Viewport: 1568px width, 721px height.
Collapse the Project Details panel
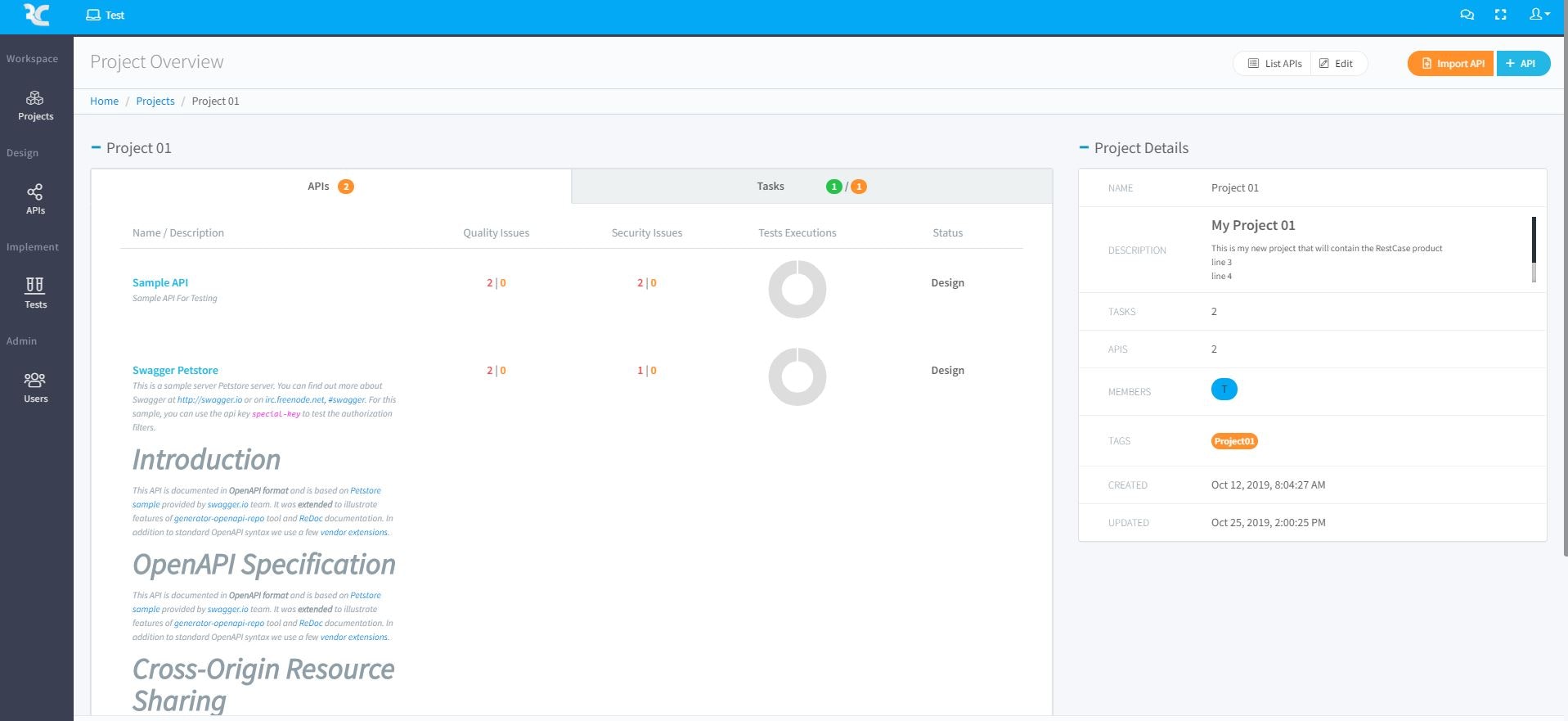1084,147
